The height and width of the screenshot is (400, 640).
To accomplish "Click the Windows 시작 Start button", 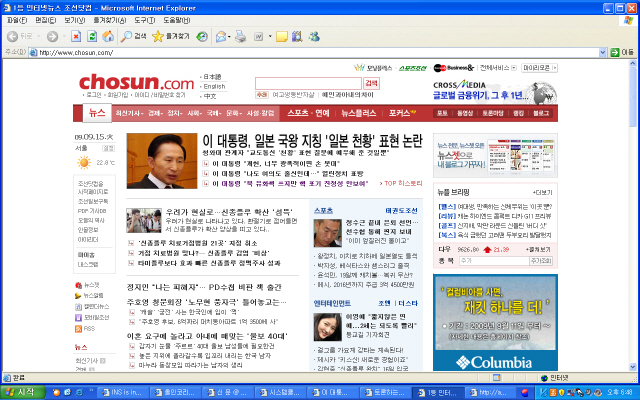I will 22,392.
